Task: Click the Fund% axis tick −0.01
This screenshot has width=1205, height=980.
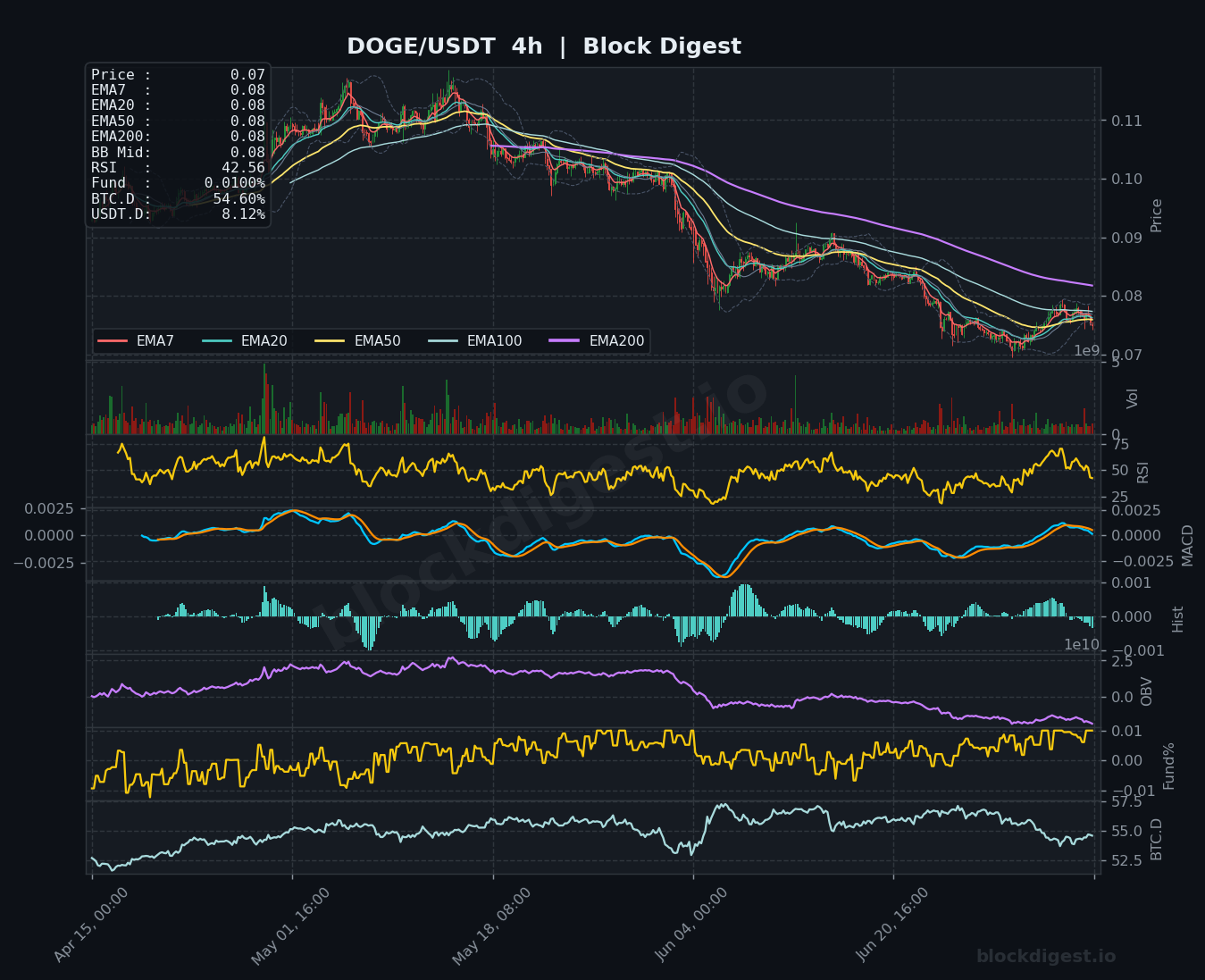Action: coord(1132,792)
